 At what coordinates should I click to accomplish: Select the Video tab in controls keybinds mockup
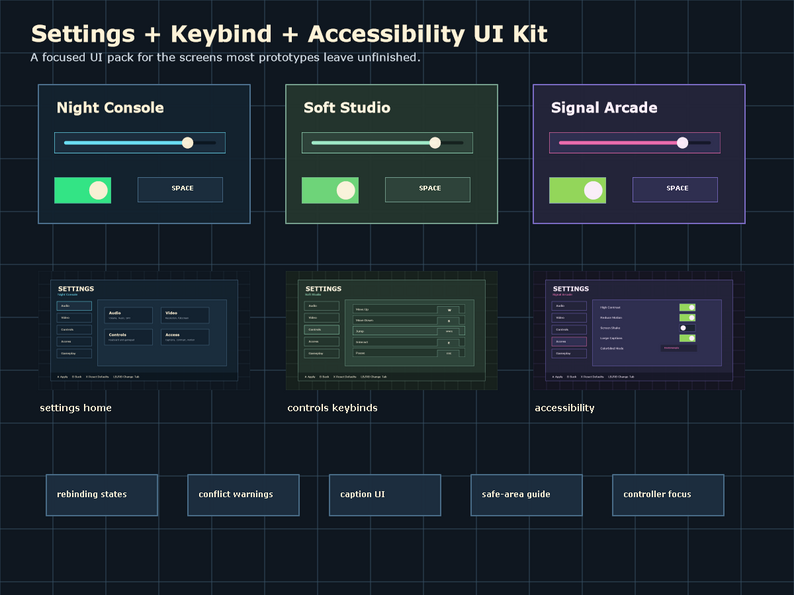(x=322, y=318)
